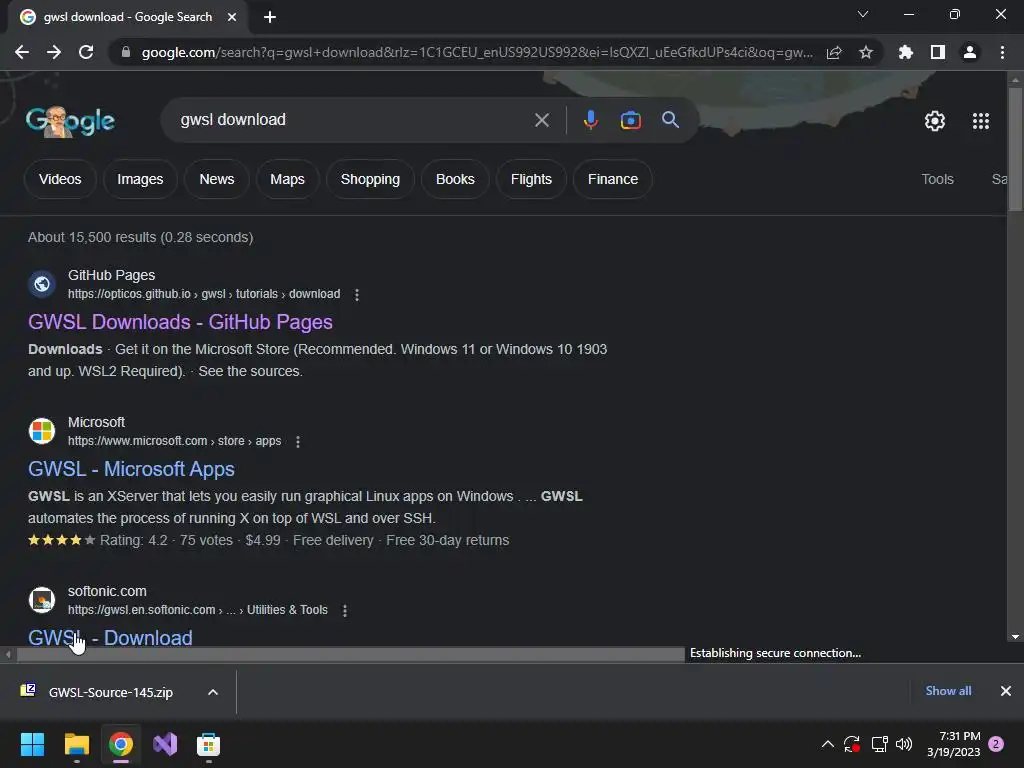This screenshot has width=1024, height=768.
Task: View site security lock information
Action: [x=126, y=52]
